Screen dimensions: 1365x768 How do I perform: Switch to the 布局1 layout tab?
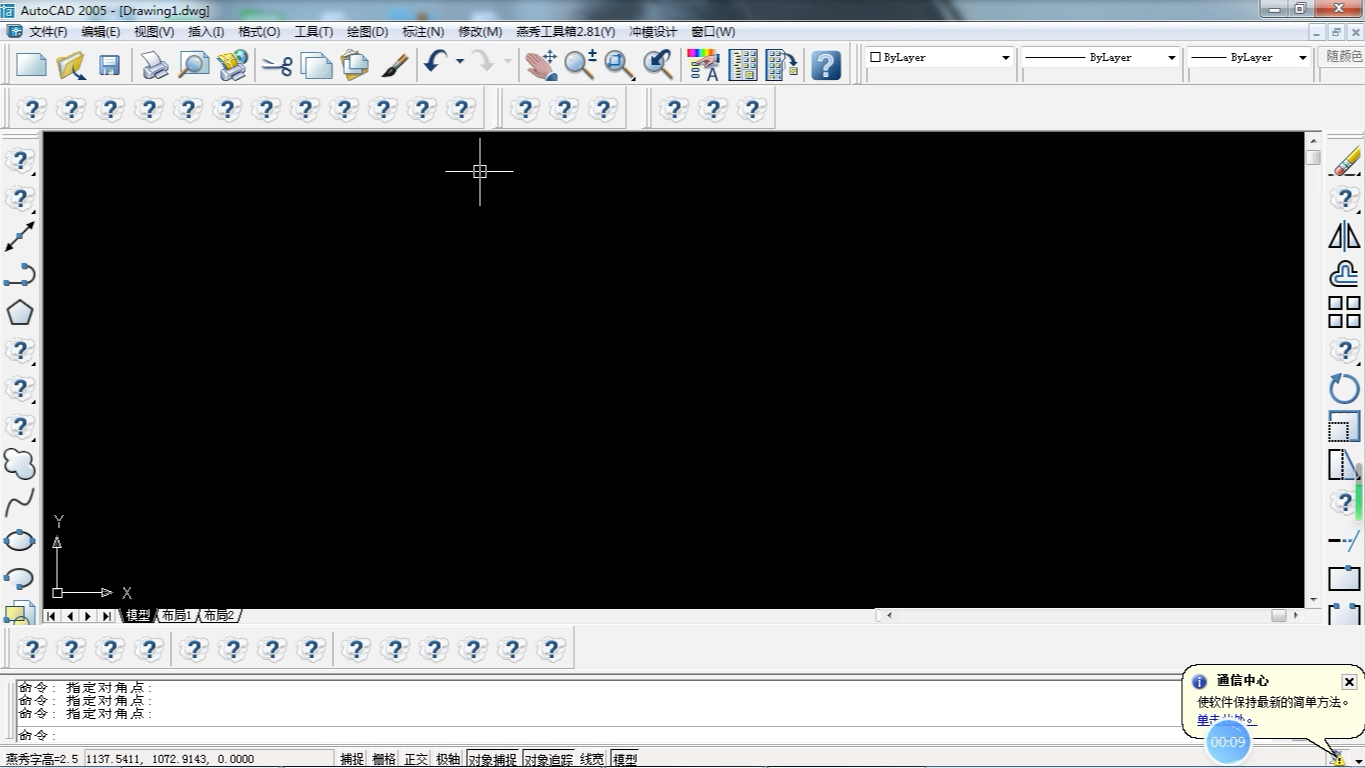(x=177, y=616)
